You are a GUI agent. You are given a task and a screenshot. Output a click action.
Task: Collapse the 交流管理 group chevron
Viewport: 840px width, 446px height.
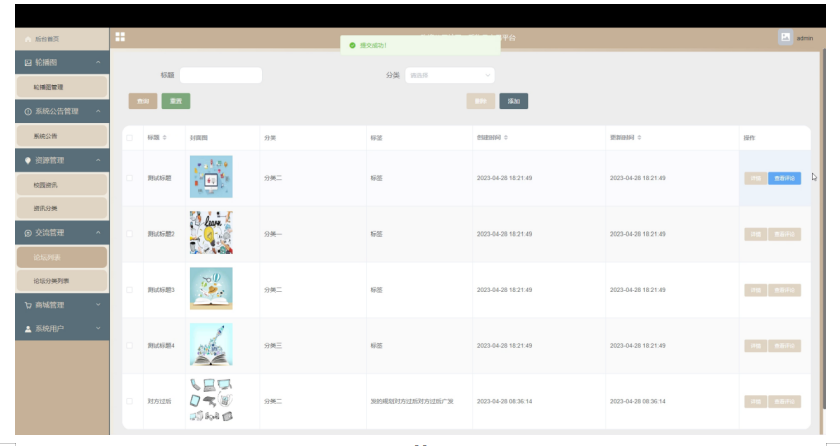tap(98, 233)
